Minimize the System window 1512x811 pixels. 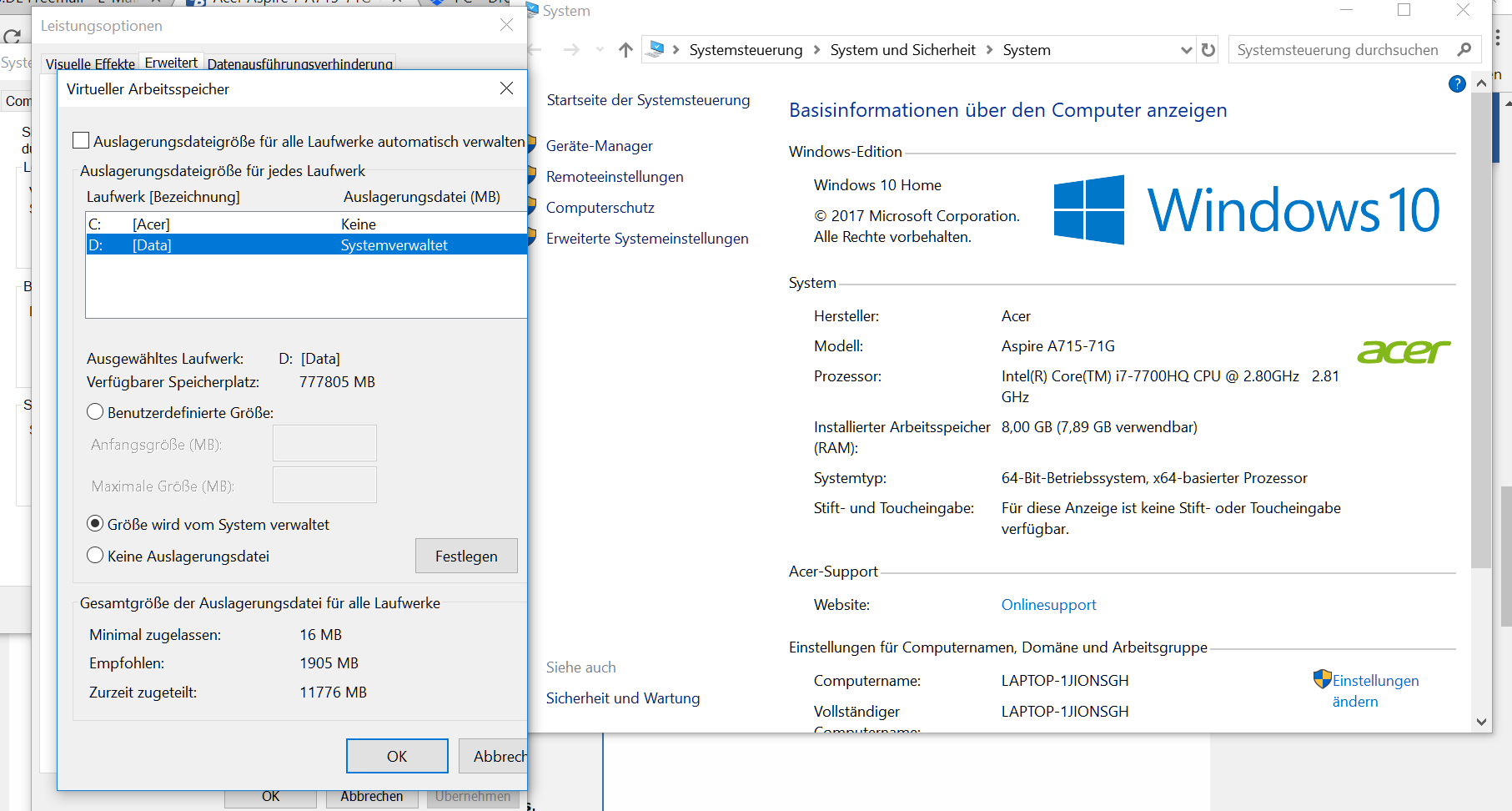coord(1346,10)
